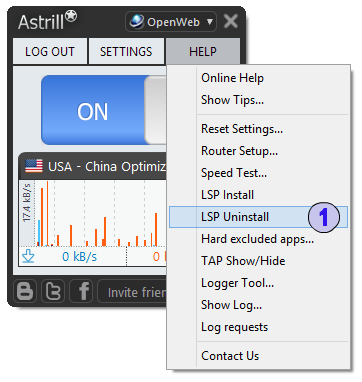Click the traffic bandwidth graph
The width and height of the screenshot is (362, 382).
(x=100, y=213)
